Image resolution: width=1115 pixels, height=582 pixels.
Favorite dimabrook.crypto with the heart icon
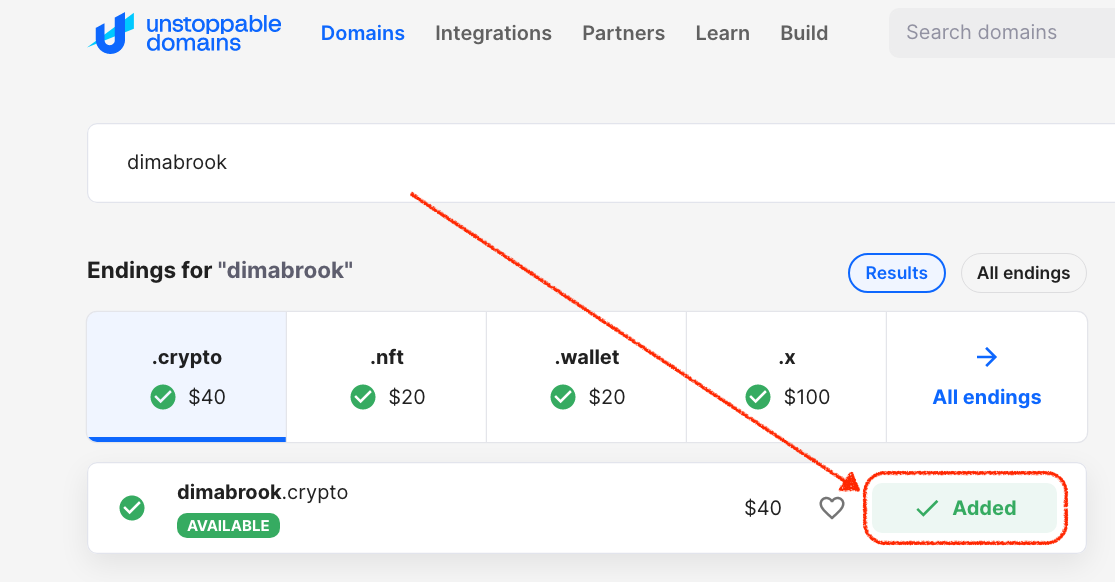(x=831, y=508)
